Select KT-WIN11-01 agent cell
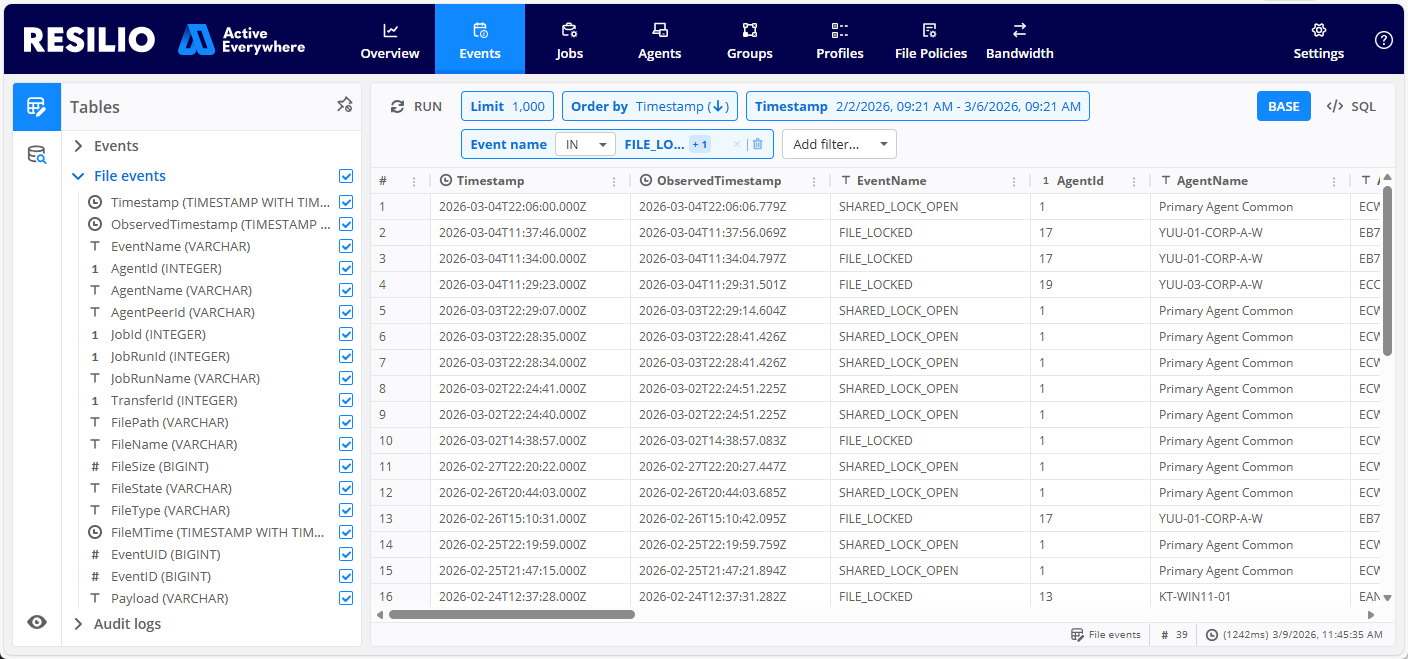1408x659 pixels. coord(1195,596)
